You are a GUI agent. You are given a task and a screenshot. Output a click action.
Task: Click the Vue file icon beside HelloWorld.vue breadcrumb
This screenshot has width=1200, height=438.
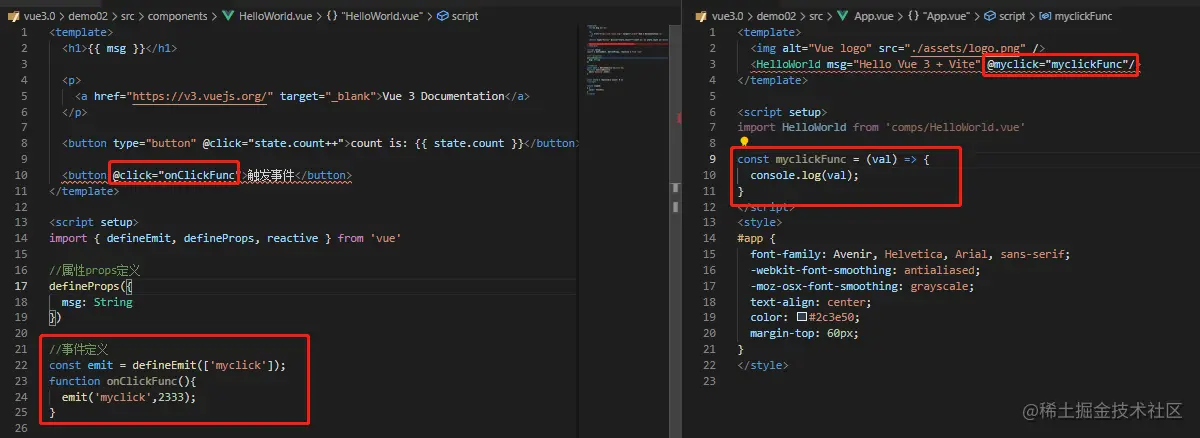click(x=228, y=16)
